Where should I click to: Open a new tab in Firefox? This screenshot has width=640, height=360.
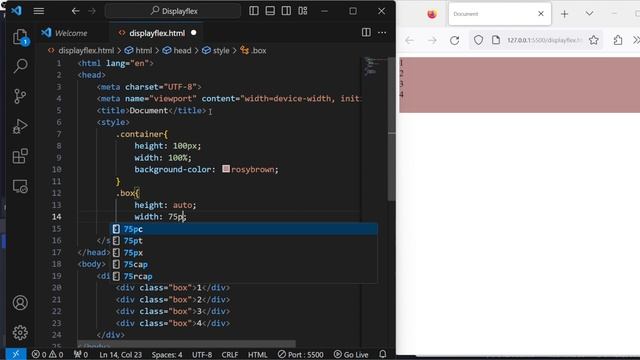pyautogui.click(x=564, y=14)
